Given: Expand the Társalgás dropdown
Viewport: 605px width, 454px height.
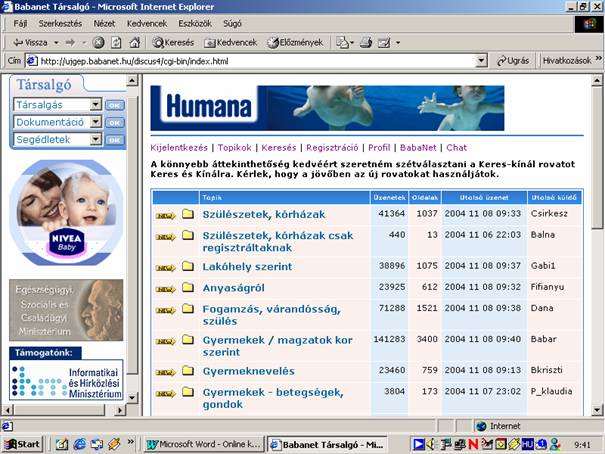Looking at the screenshot, I should (x=95, y=105).
